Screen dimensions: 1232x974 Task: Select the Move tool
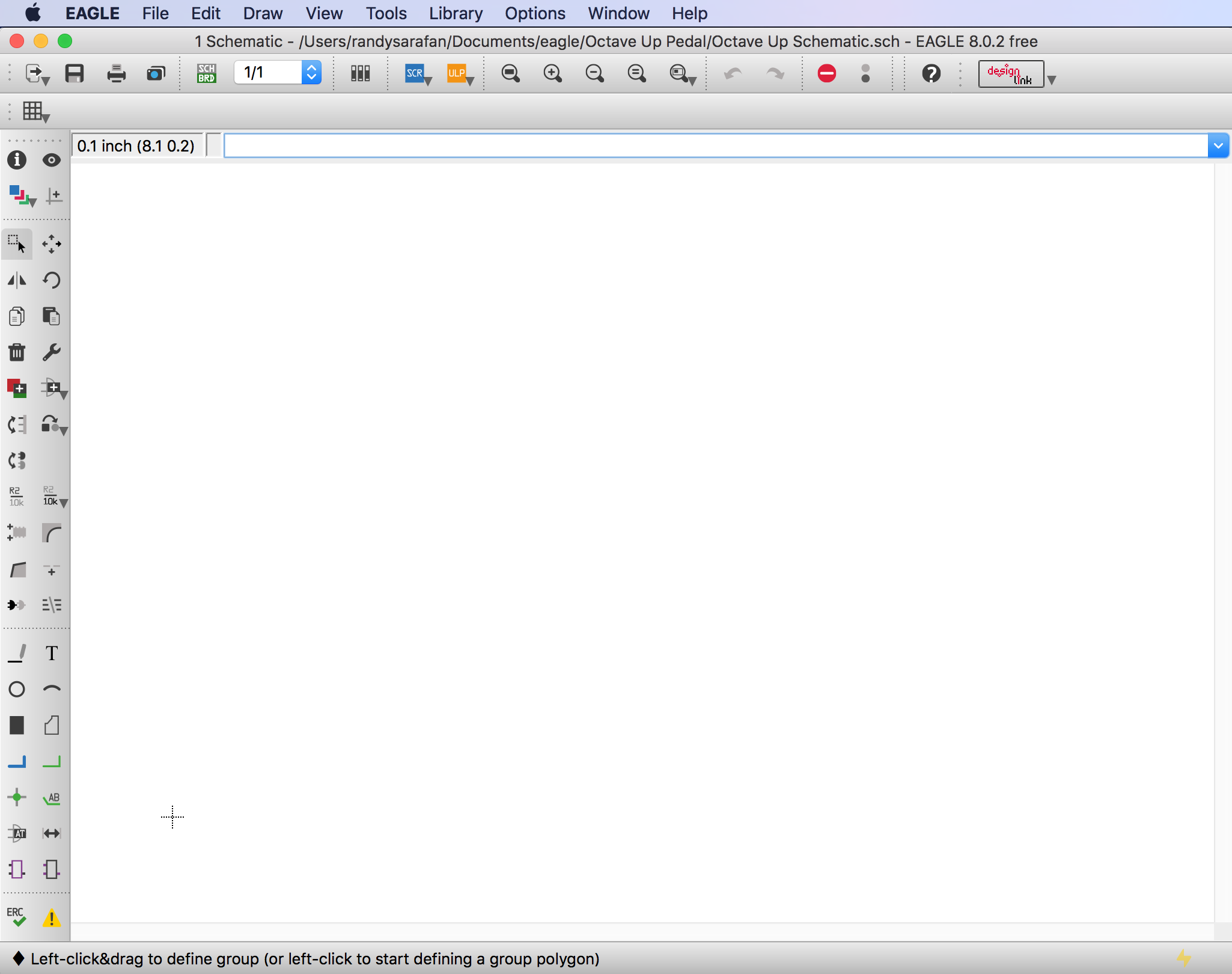(52, 243)
